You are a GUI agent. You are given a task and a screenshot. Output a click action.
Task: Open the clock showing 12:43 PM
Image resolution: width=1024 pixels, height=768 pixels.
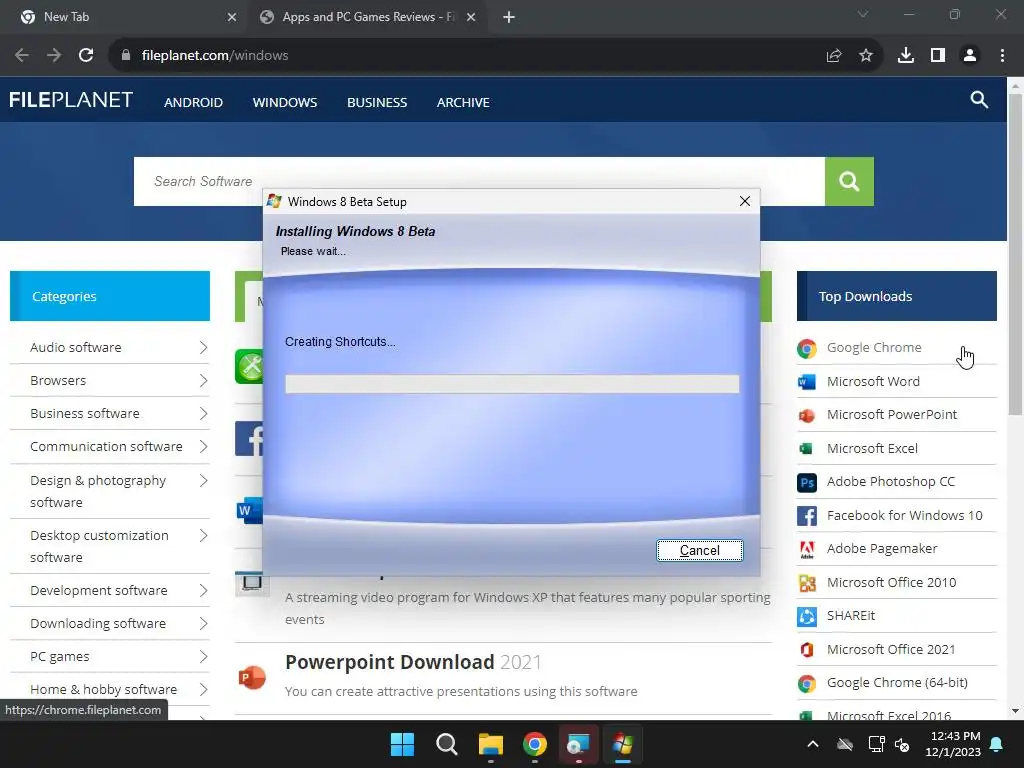(953, 744)
